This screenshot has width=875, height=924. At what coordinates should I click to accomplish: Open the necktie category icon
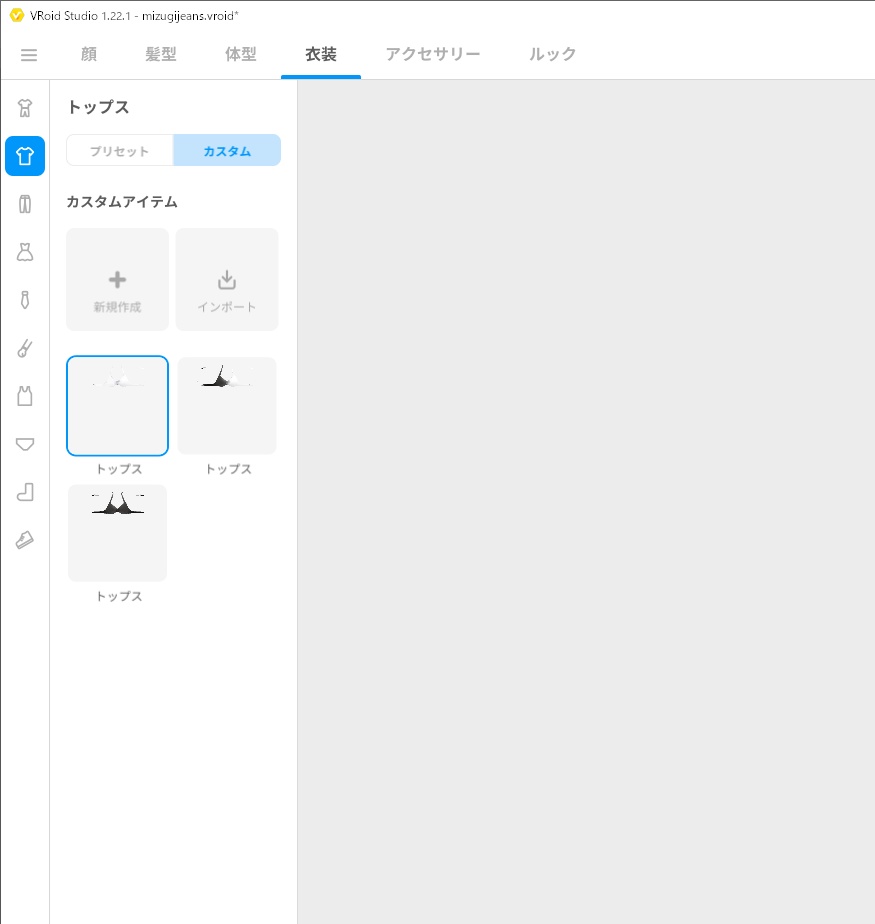tap(25, 300)
